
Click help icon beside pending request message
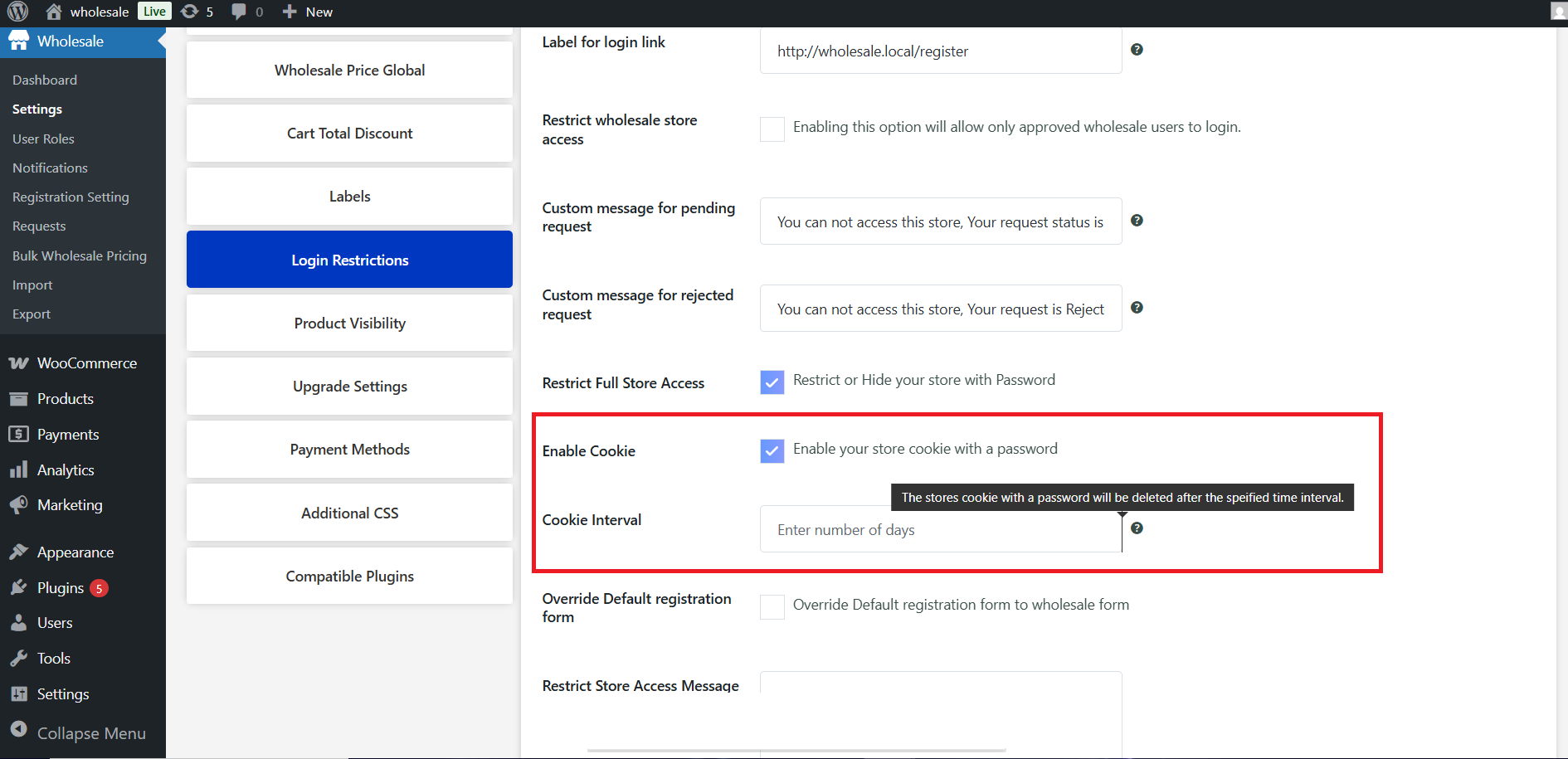(x=1137, y=221)
